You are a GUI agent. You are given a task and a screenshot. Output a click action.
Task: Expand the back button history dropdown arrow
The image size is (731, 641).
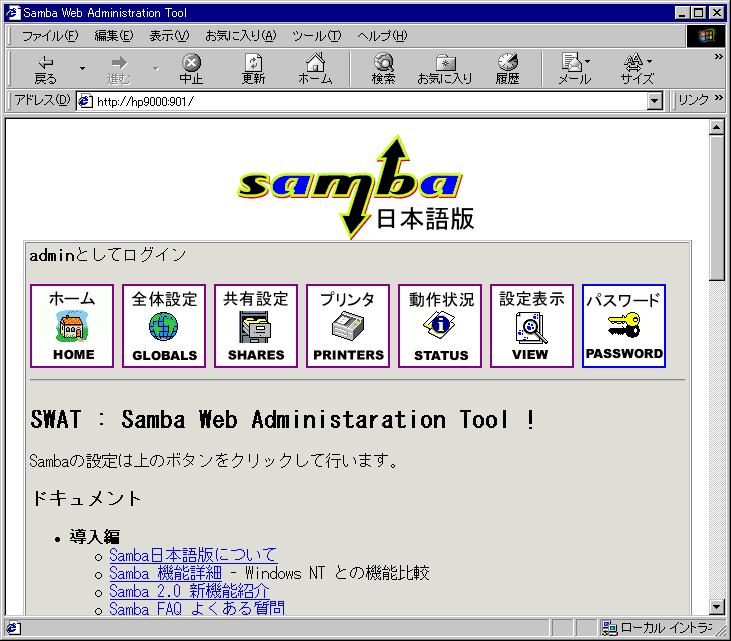83,69
